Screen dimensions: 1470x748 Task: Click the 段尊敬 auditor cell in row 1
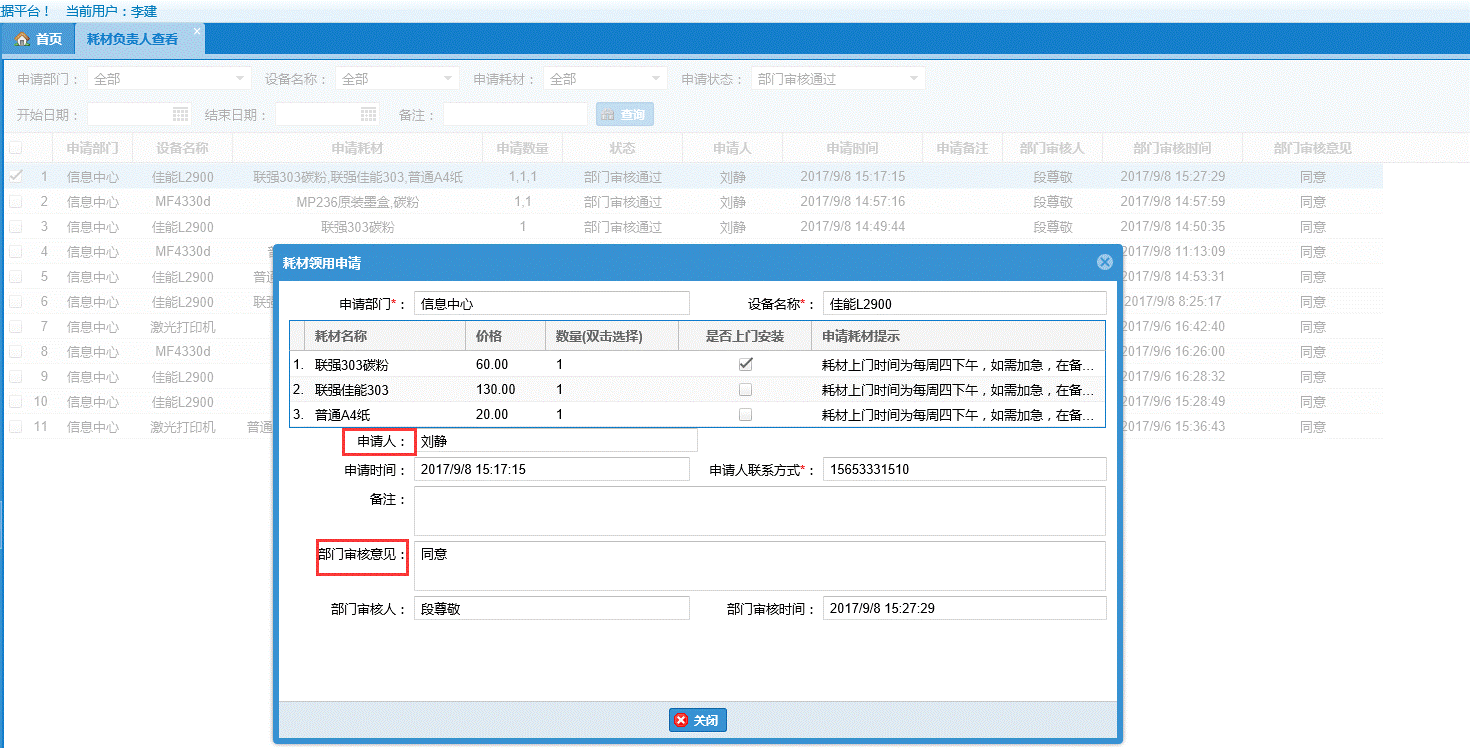[1052, 176]
